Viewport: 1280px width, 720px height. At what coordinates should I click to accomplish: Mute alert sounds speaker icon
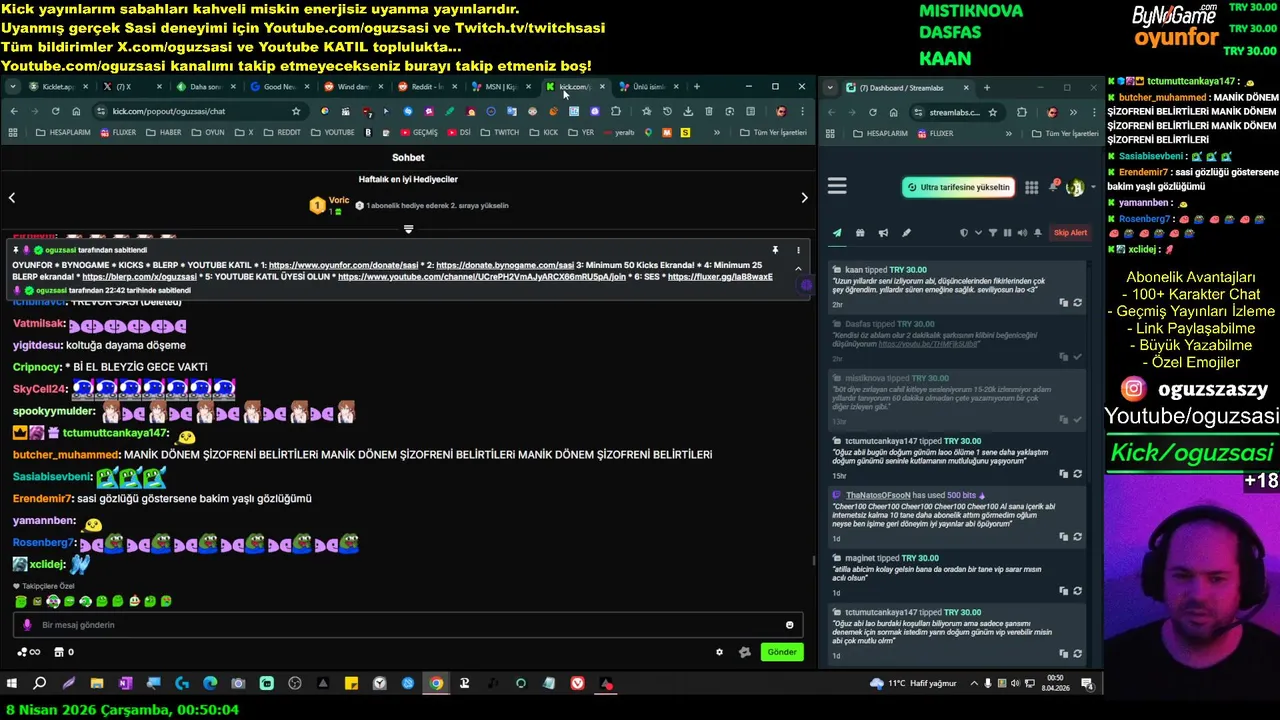[x=1022, y=233]
